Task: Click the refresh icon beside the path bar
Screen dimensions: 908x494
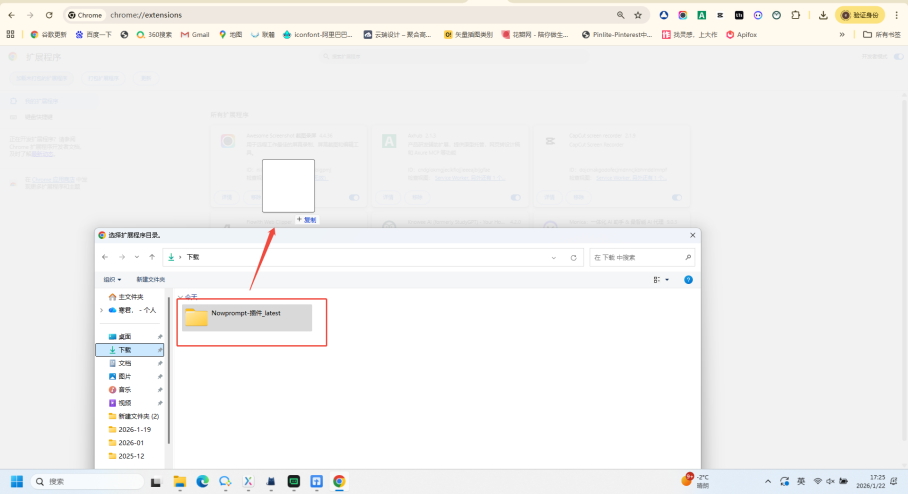Action: click(x=573, y=257)
